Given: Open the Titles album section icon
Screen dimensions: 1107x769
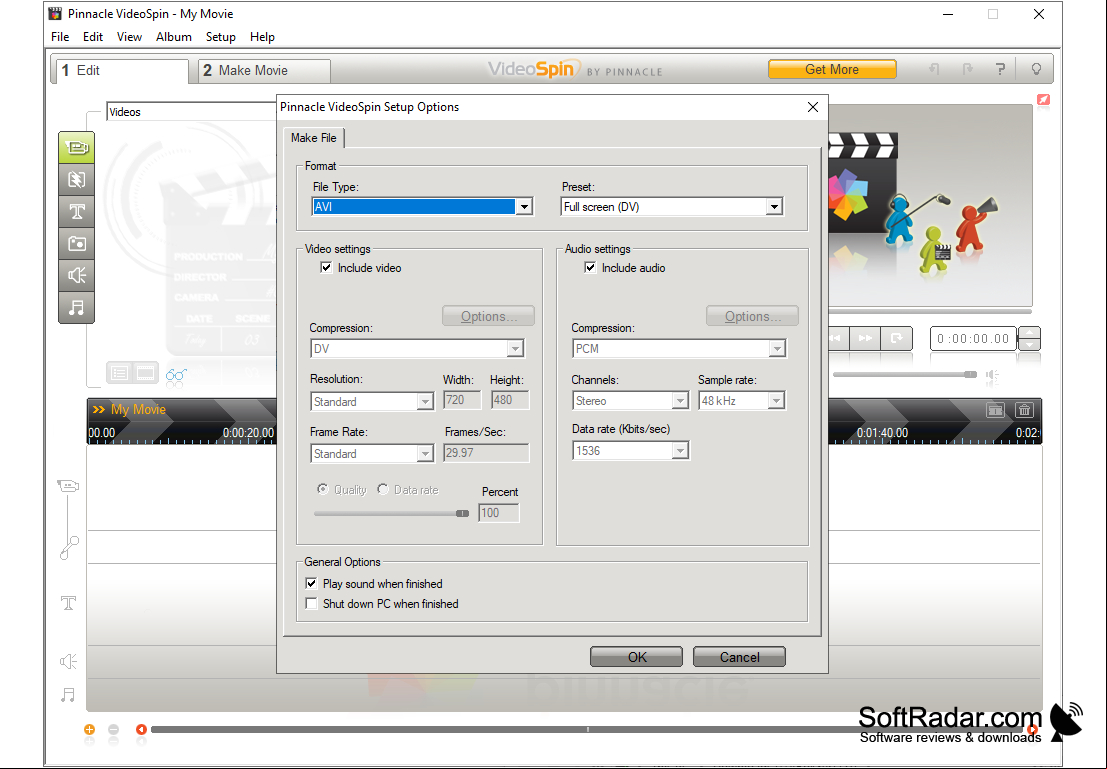Looking at the screenshot, I should point(76,211).
